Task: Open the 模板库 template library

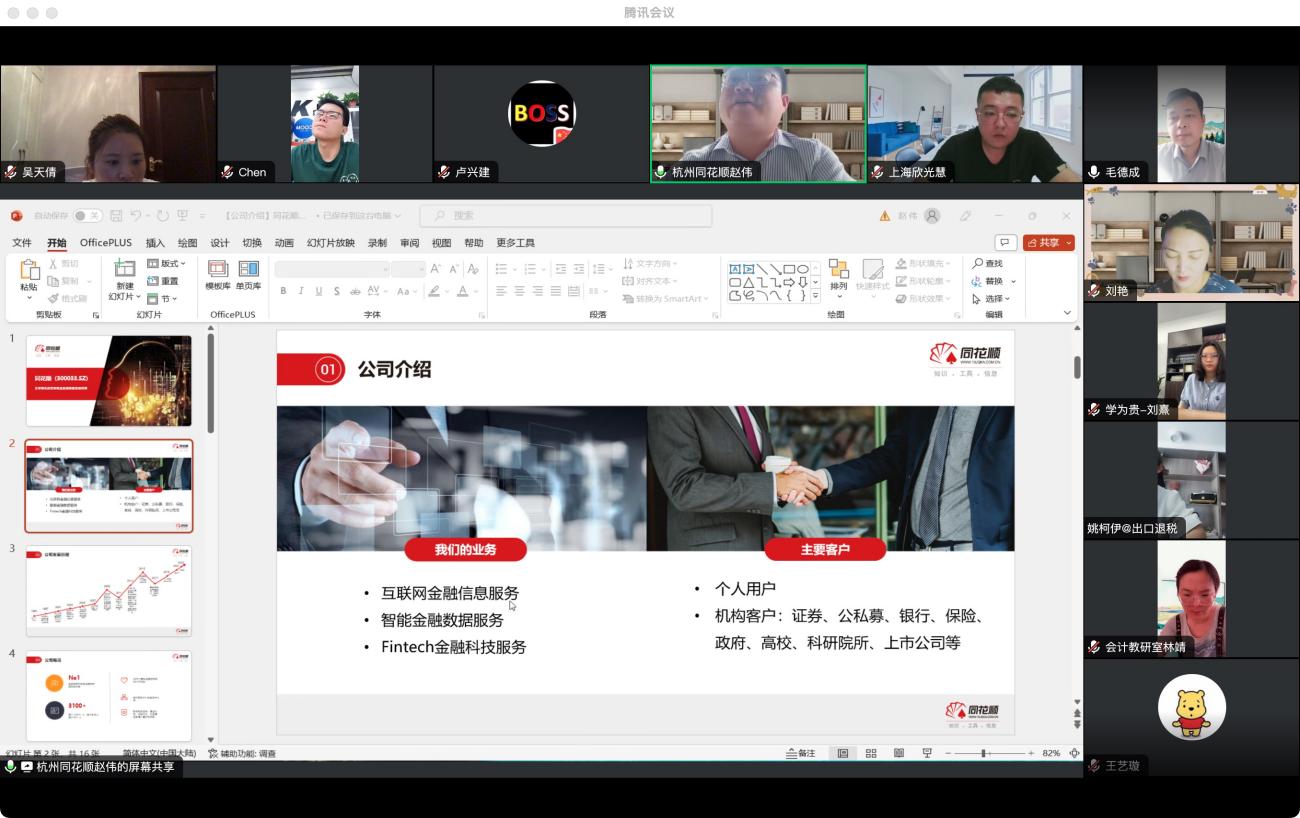Action: pyautogui.click(x=218, y=273)
